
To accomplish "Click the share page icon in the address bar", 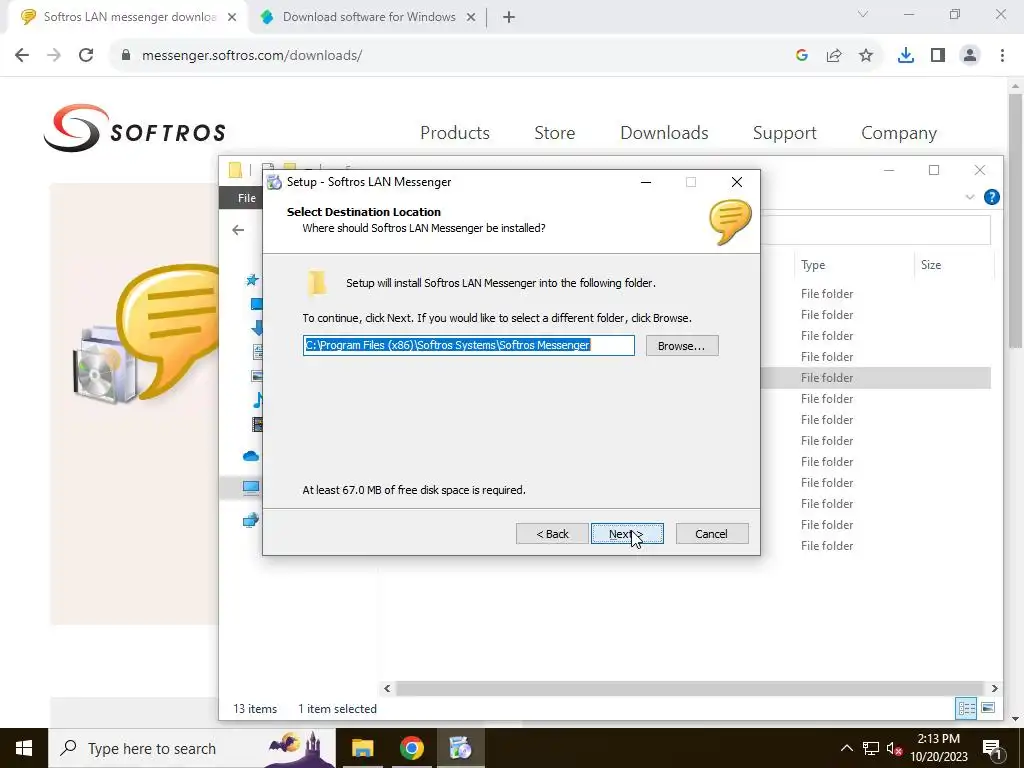I will (834, 56).
